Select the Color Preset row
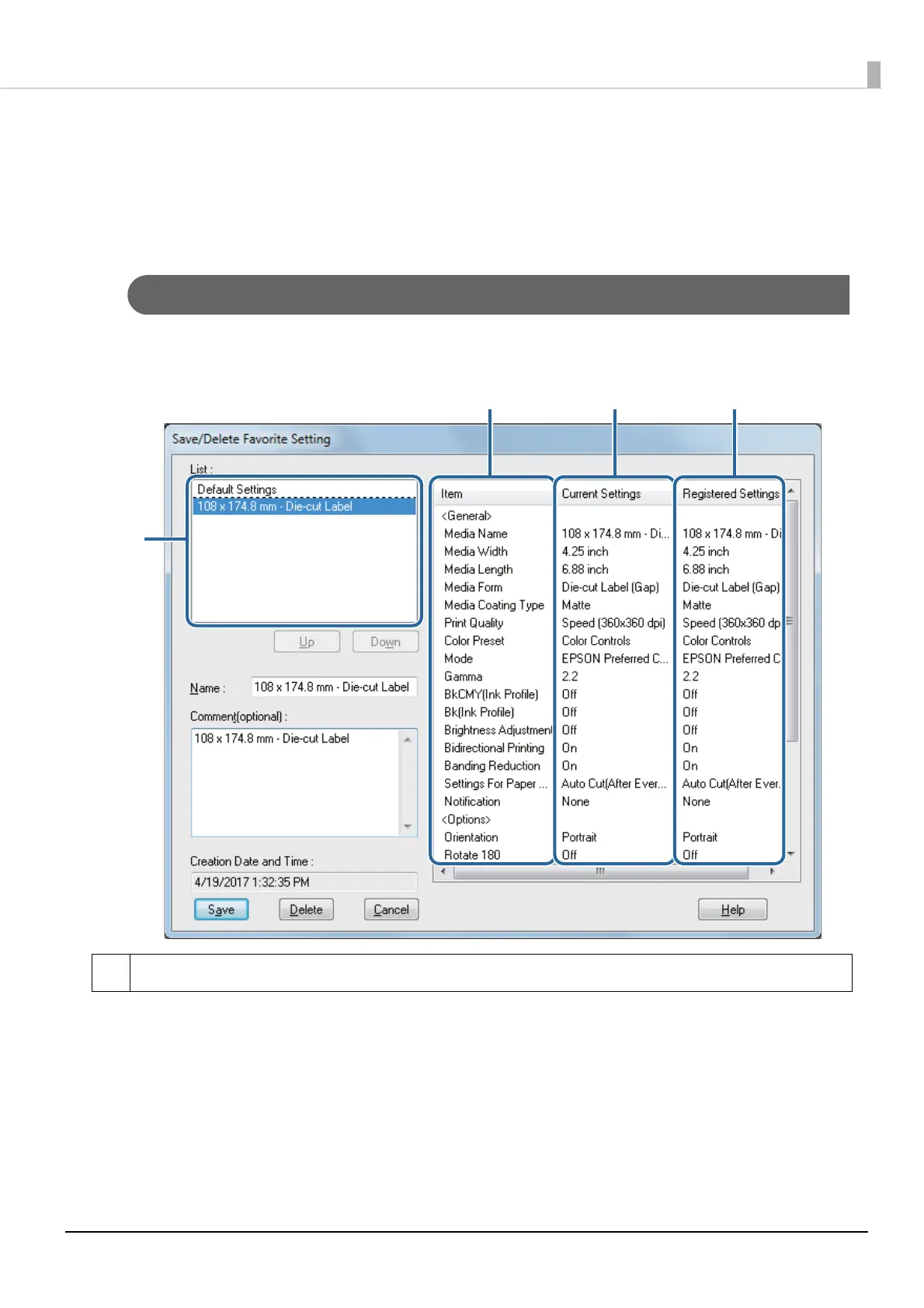Viewport: 924px width, 1308px height. click(610, 641)
